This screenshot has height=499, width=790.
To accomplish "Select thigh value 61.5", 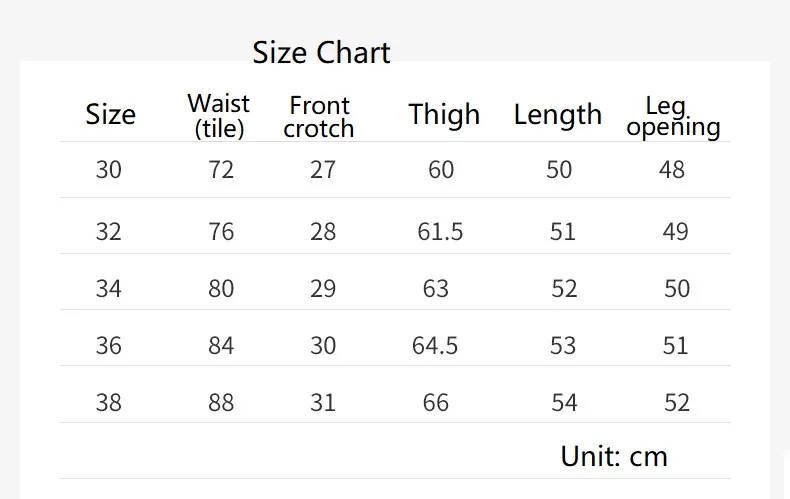I will click(x=440, y=232).
